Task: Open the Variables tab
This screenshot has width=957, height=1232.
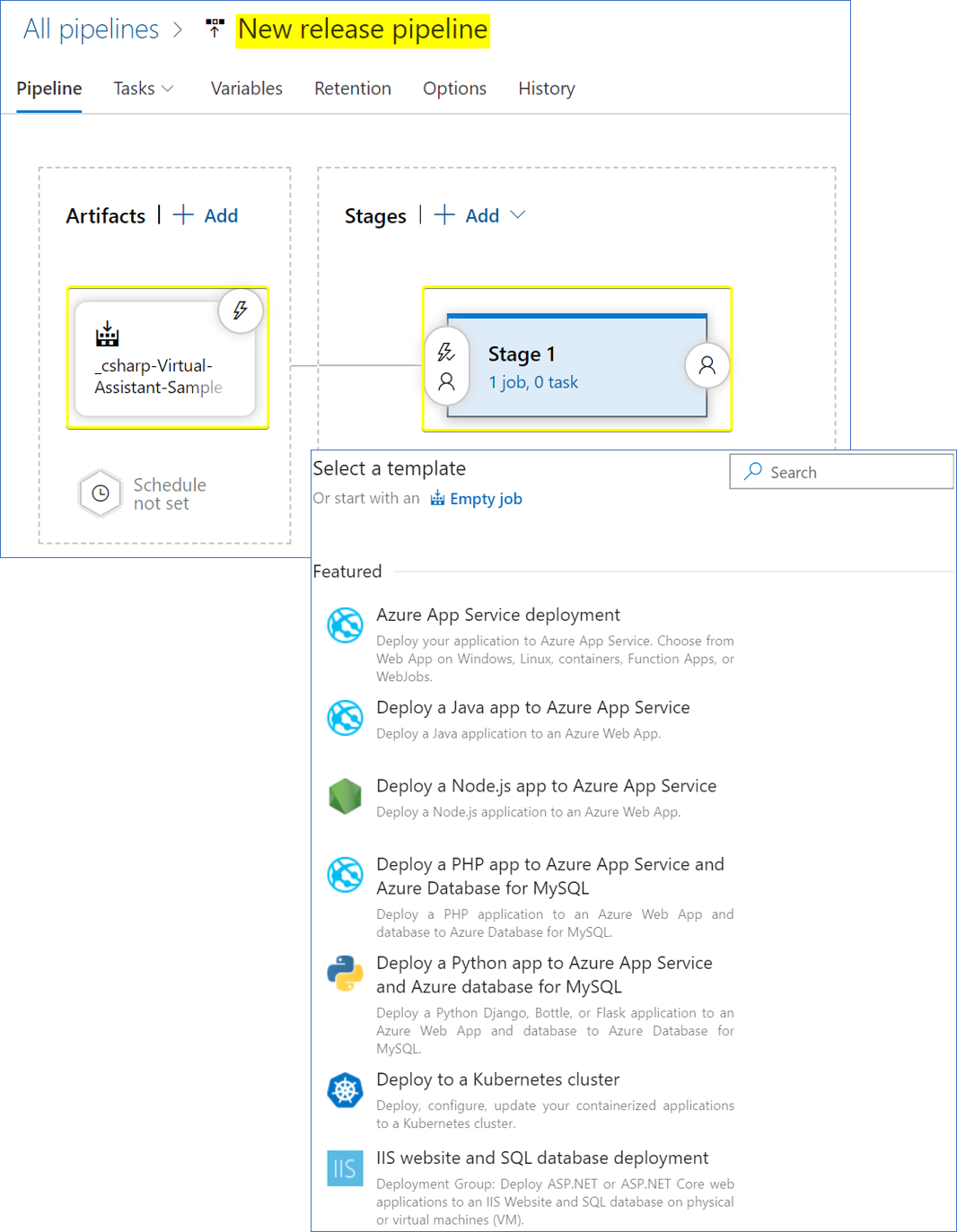Action: [247, 88]
